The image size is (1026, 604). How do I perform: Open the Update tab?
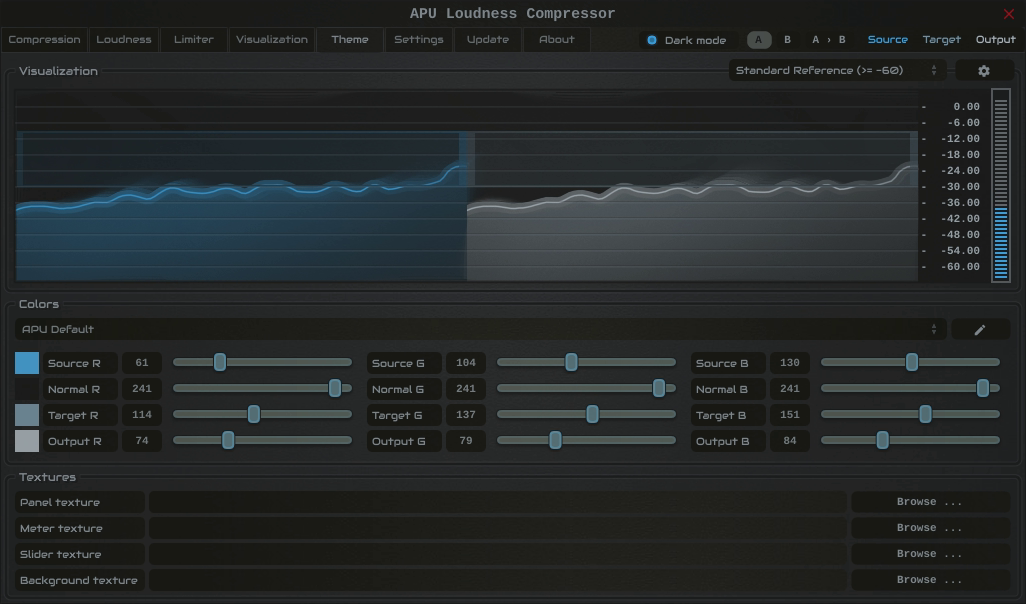click(487, 40)
